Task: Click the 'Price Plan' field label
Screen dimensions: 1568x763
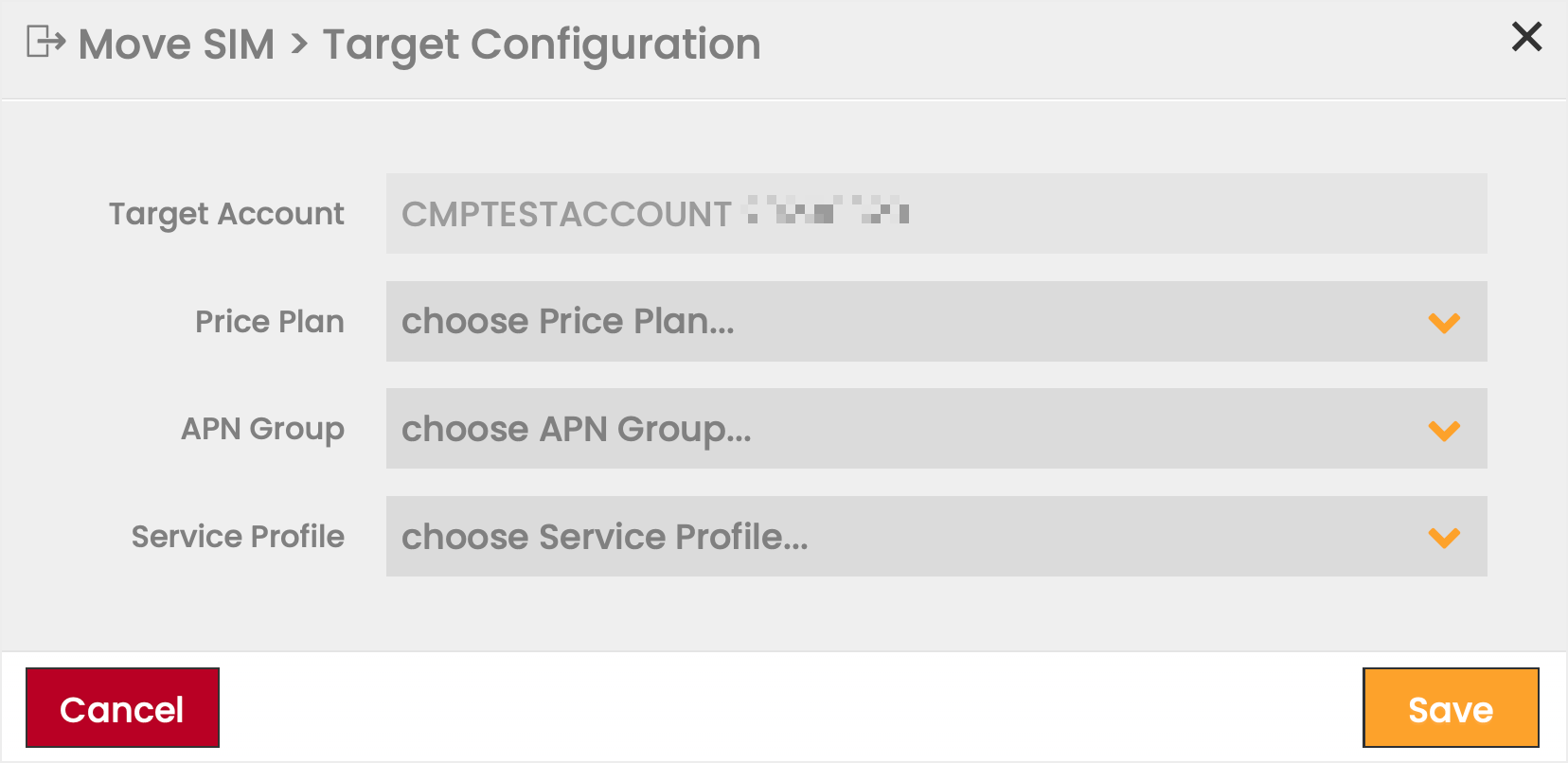Action: click(269, 322)
